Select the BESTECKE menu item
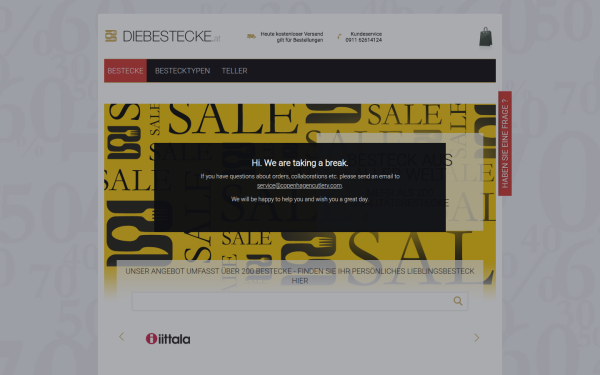Image resolution: width=600 pixels, height=375 pixels. (126, 71)
